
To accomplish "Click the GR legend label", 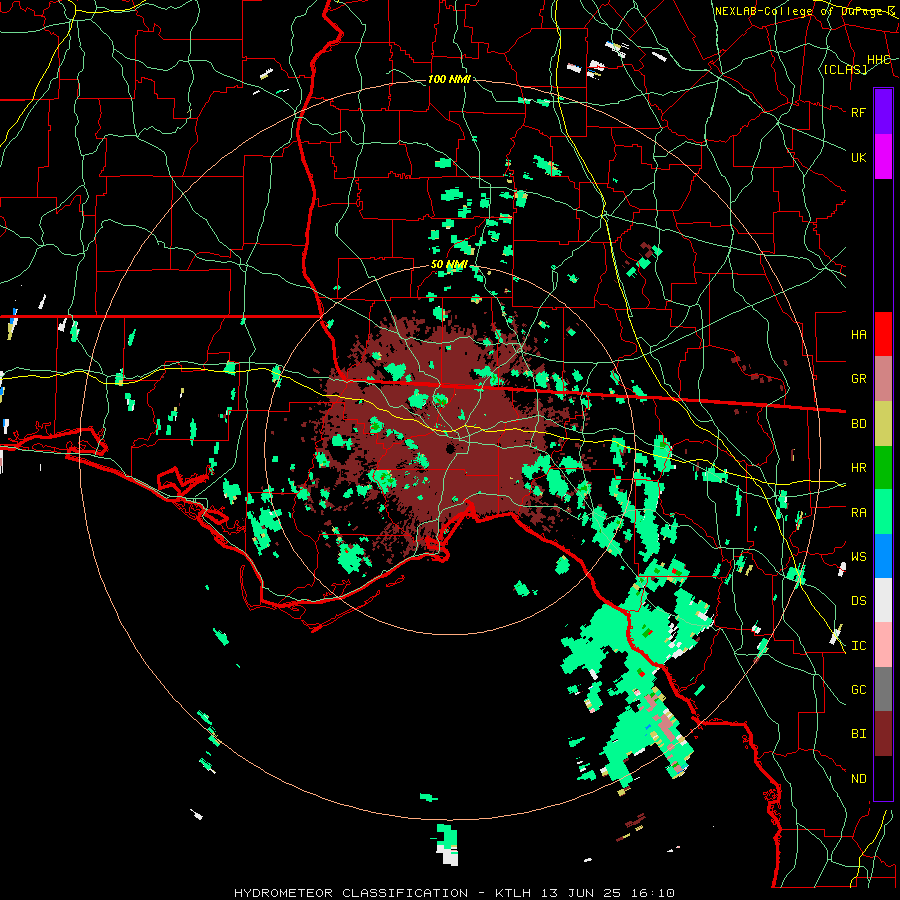I will click(859, 379).
